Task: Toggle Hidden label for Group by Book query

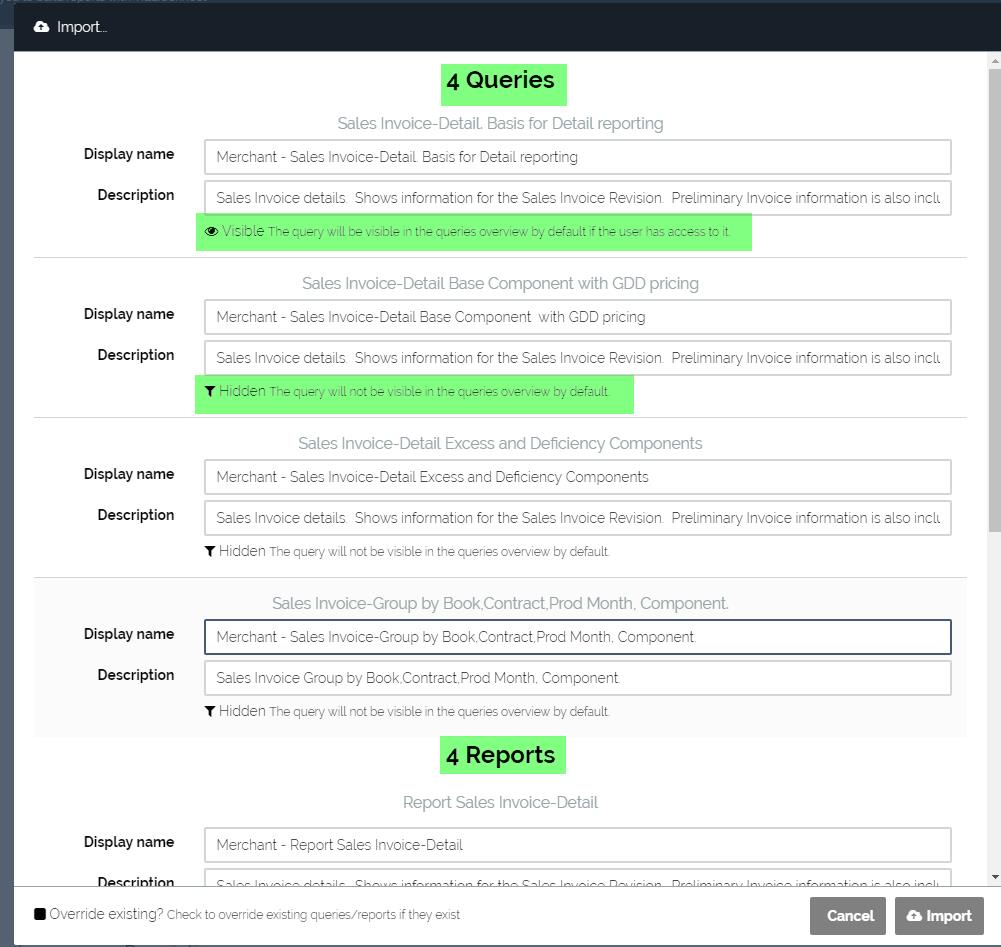Action: tap(242, 711)
